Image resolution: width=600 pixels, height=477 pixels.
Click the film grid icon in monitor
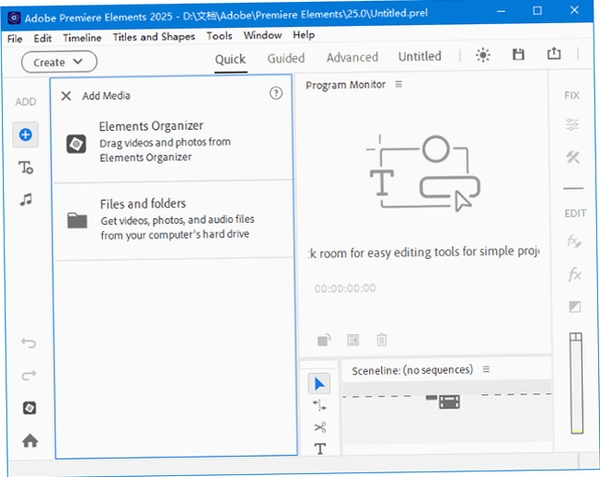(x=353, y=340)
